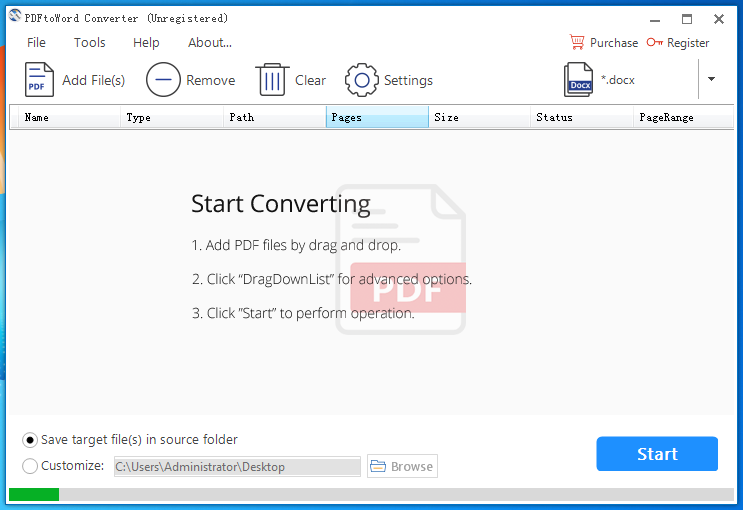
Task: Click the green conversion progress bar
Action: pyautogui.click(x=34, y=494)
